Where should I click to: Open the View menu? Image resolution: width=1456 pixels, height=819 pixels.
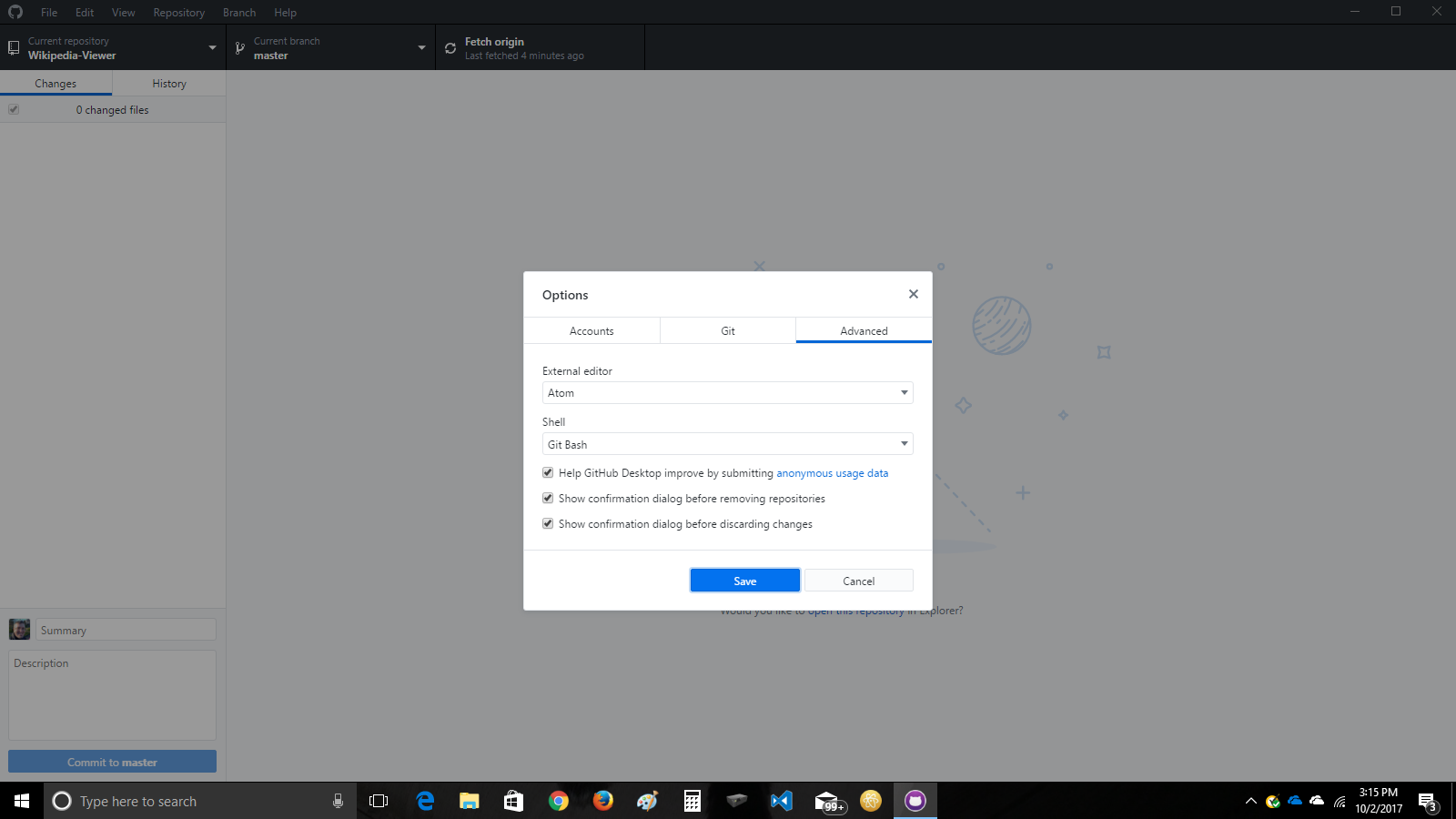coord(123,13)
